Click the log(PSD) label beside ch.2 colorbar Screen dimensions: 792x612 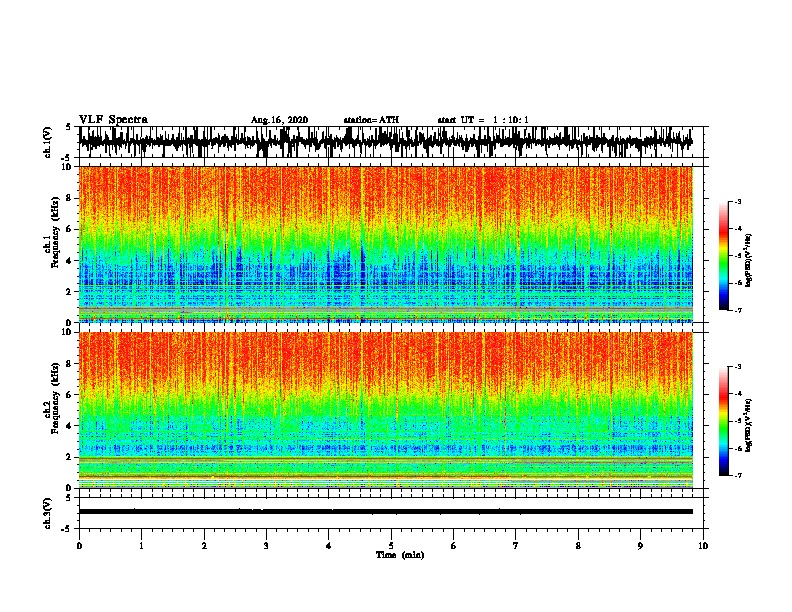coord(748,425)
